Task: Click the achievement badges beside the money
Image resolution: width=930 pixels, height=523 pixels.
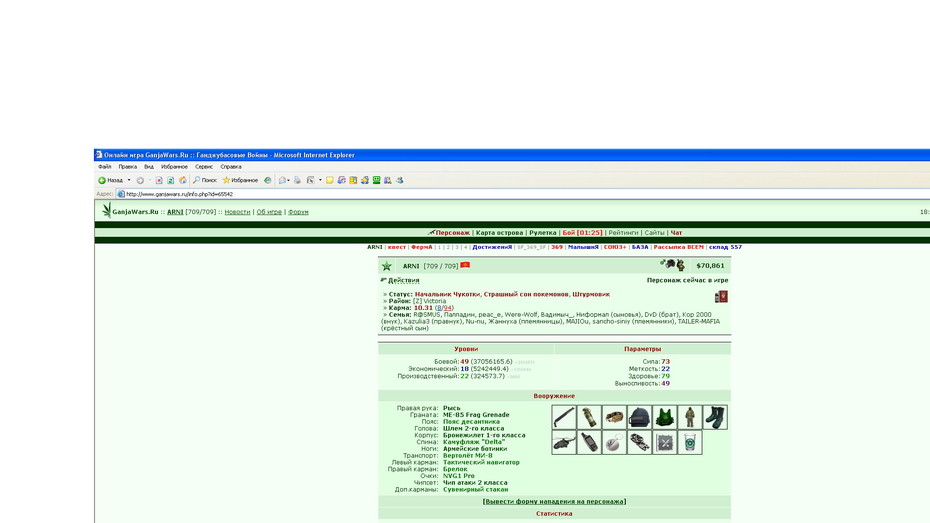Action: pos(673,265)
